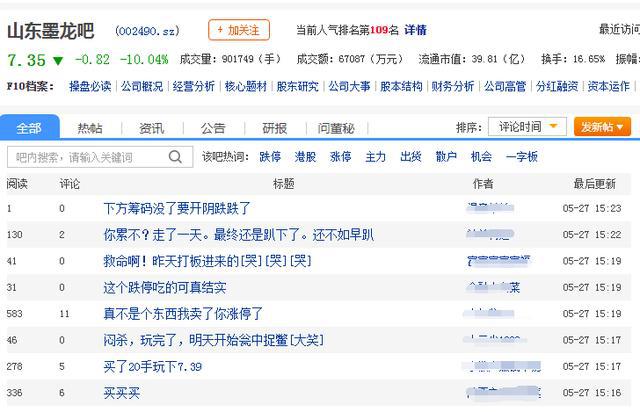The height and width of the screenshot is (412, 640).
Task: Switch to the 问董秘 tab
Action: pos(336,128)
